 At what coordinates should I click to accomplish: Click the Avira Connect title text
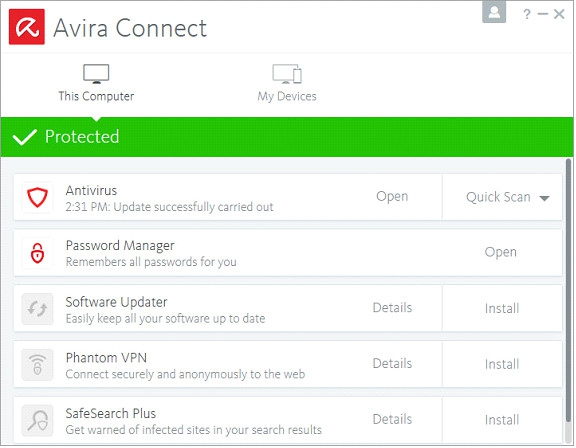[x=130, y=28]
